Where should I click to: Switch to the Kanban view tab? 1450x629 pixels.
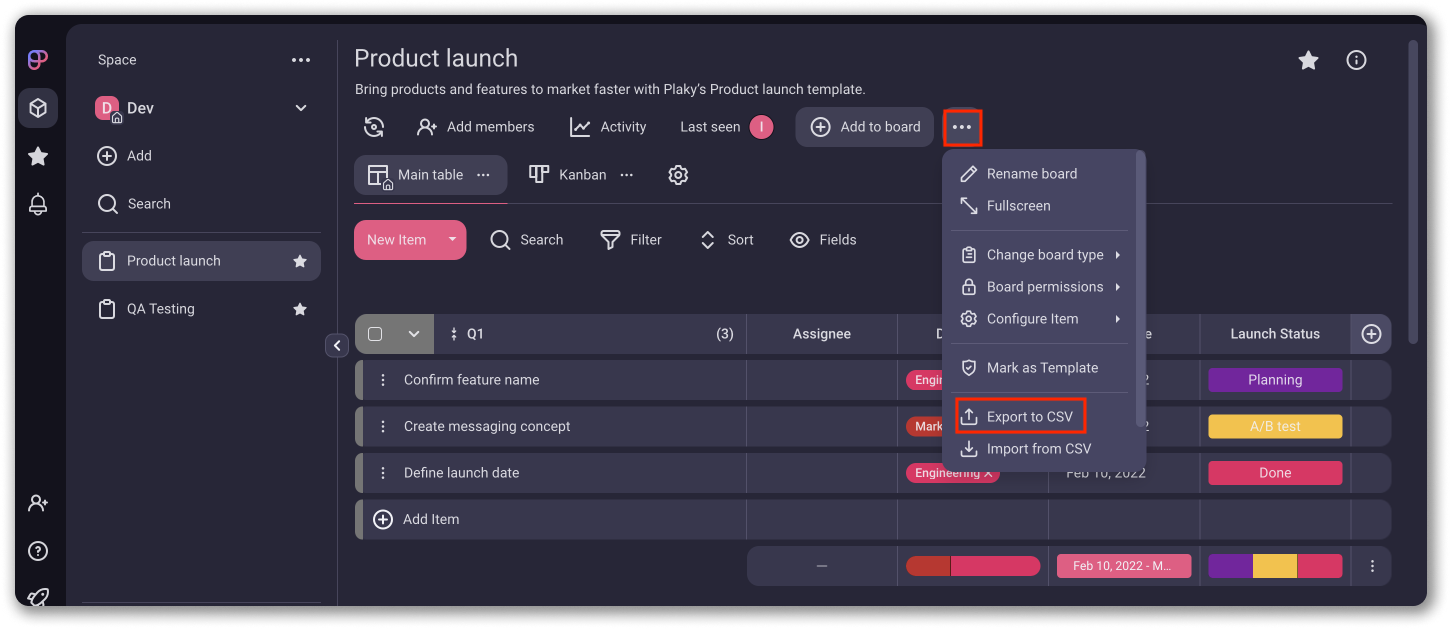click(x=568, y=175)
